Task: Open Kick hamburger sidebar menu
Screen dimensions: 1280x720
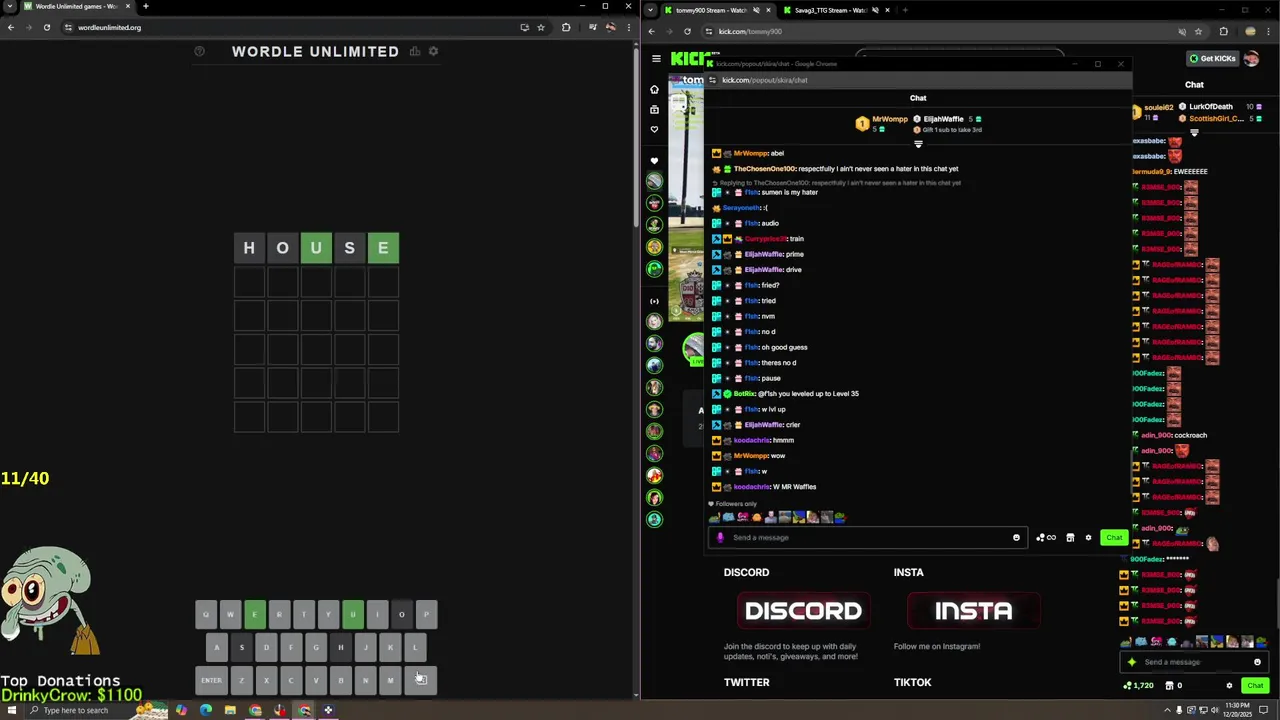Action: pyautogui.click(x=656, y=58)
